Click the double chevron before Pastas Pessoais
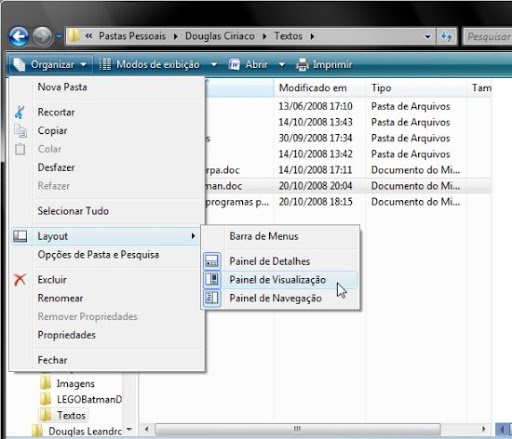 (89, 36)
